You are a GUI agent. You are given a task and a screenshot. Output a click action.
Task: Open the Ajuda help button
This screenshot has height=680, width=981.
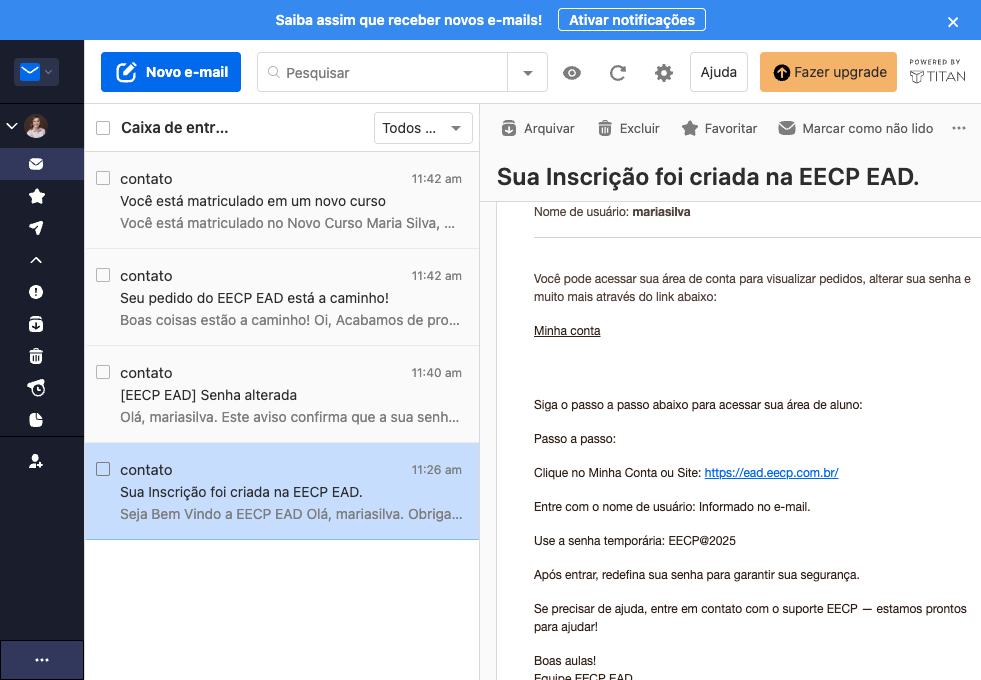719,72
